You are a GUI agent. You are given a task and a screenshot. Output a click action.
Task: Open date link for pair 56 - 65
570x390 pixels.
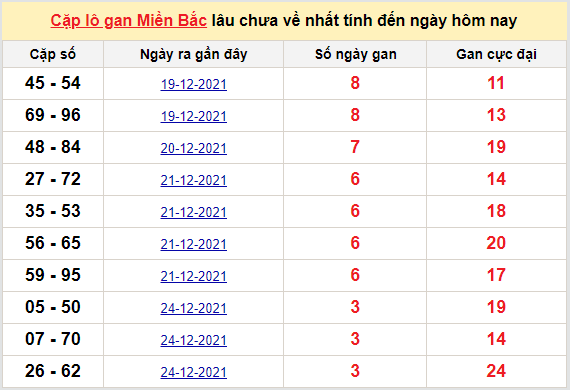point(193,244)
